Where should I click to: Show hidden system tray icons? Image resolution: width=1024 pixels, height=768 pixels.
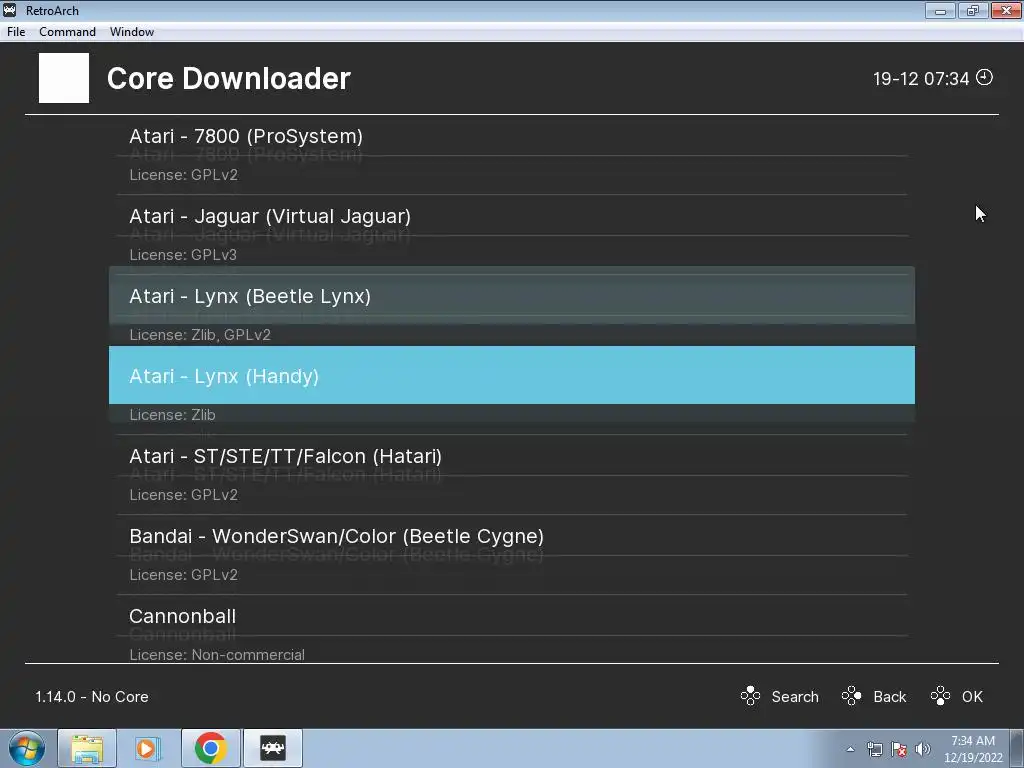850,749
